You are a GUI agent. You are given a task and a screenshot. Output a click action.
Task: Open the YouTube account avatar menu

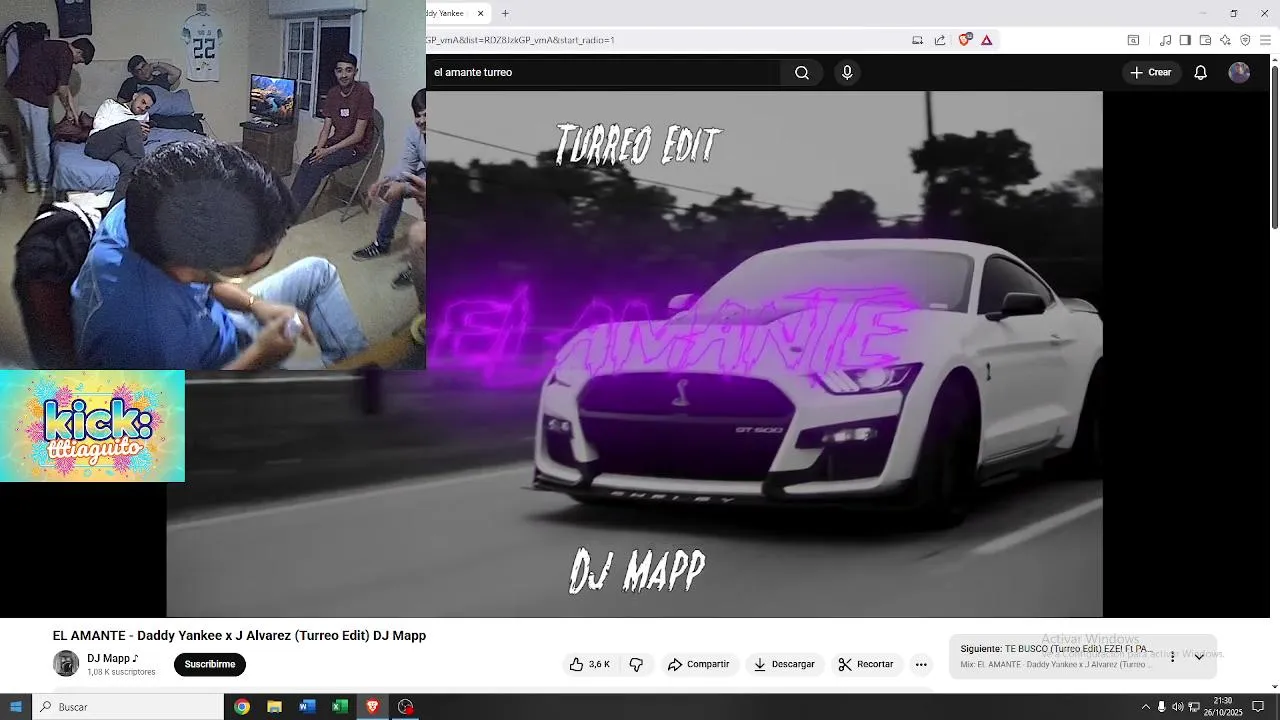(x=1239, y=72)
